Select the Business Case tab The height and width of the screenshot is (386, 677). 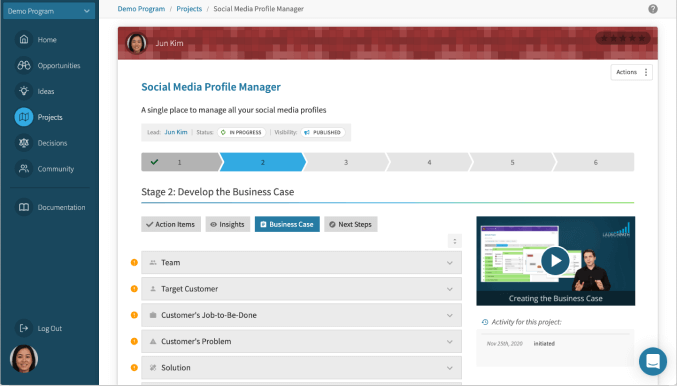287,224
